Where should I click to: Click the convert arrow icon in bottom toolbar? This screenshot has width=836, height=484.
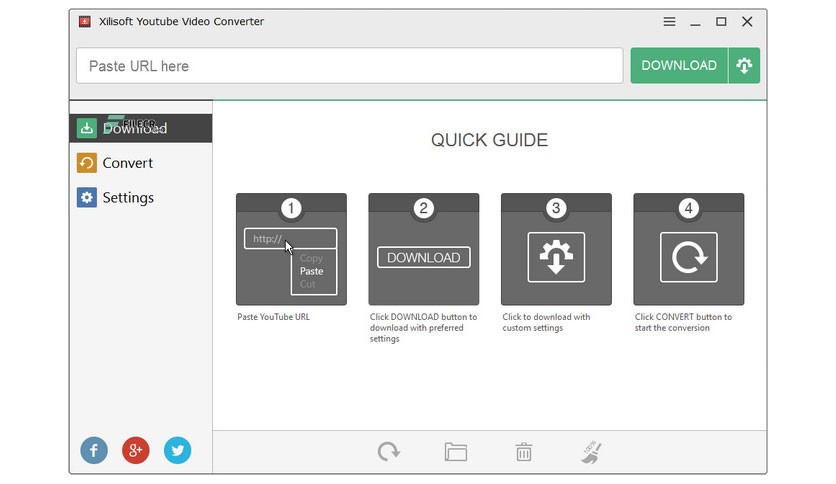point(388,452)
